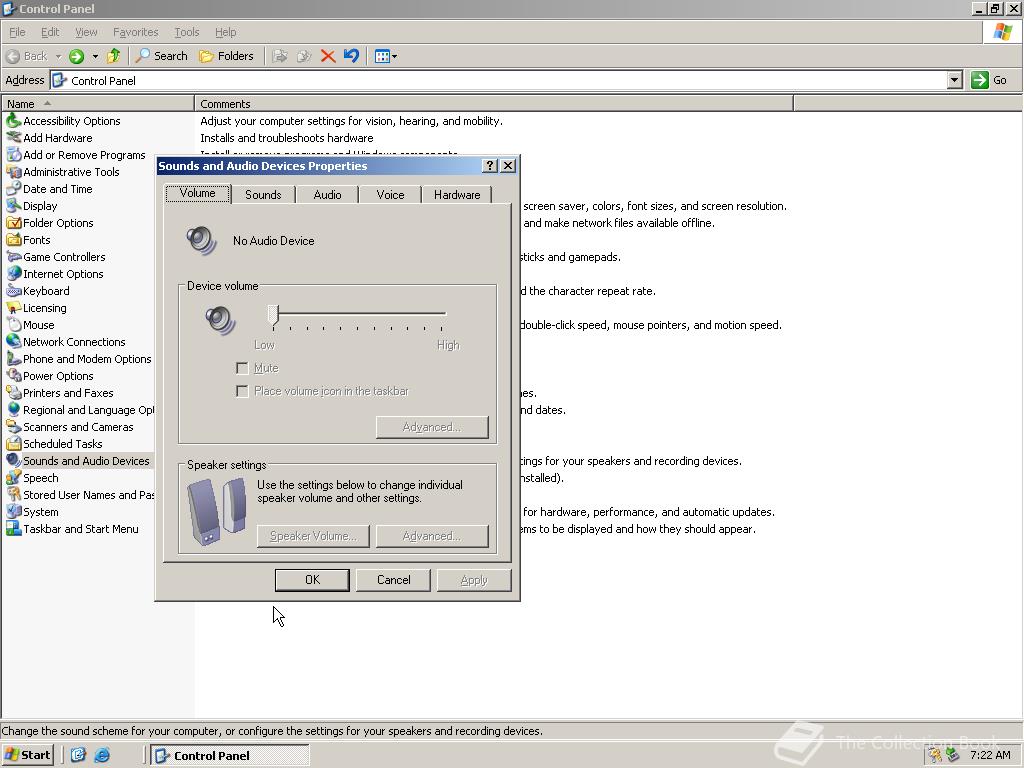Open the Internet Options icon

tap(13, 274)
